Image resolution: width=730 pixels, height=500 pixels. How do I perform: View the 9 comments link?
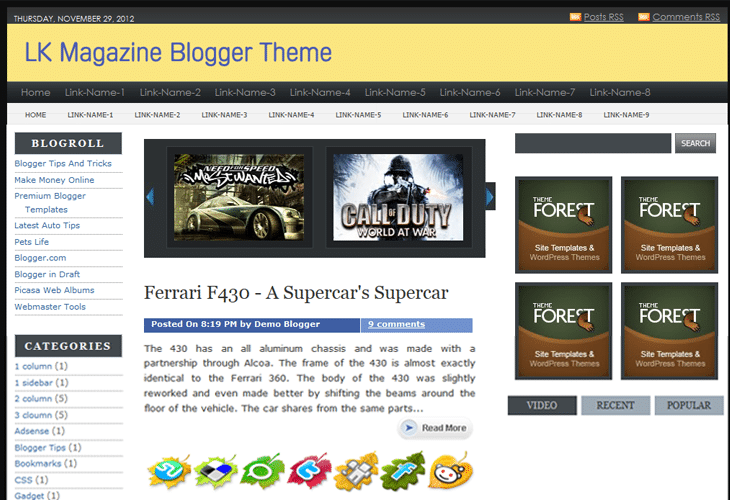pos(396,324)
